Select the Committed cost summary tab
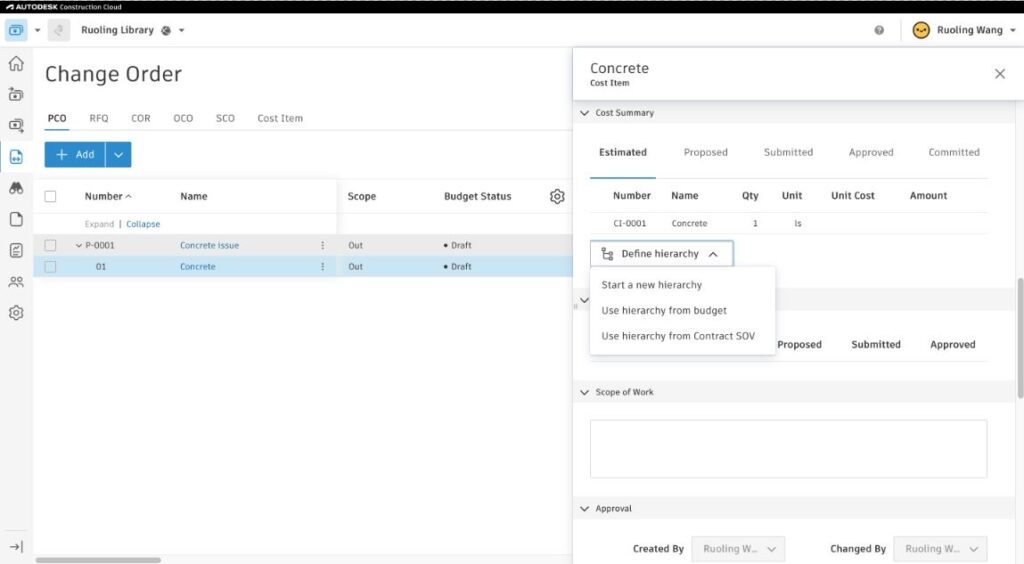 tap(953, 152)
